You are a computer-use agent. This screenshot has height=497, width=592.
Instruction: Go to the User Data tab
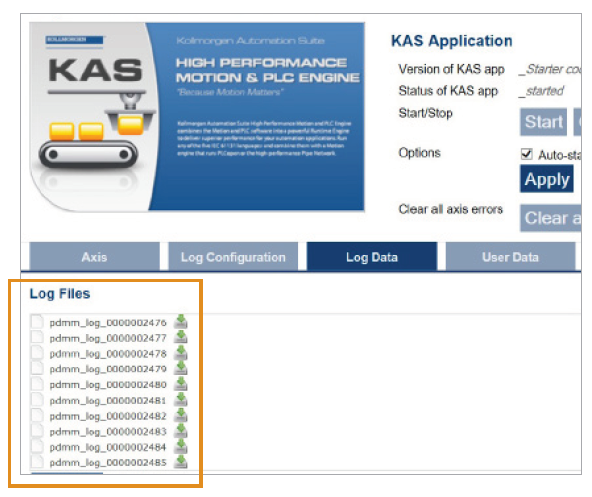[x=510, y=257]
